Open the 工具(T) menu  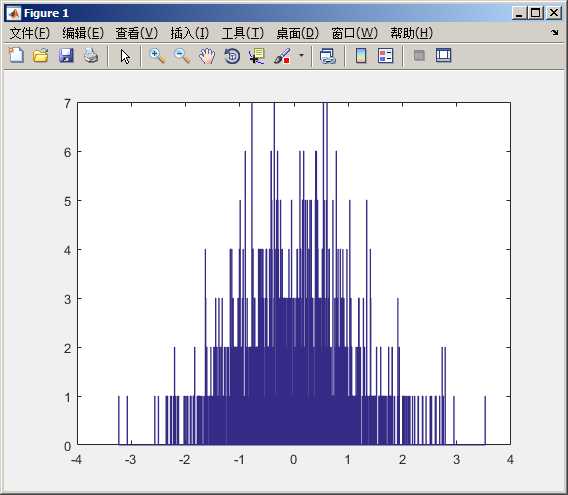tap(243, 33)
